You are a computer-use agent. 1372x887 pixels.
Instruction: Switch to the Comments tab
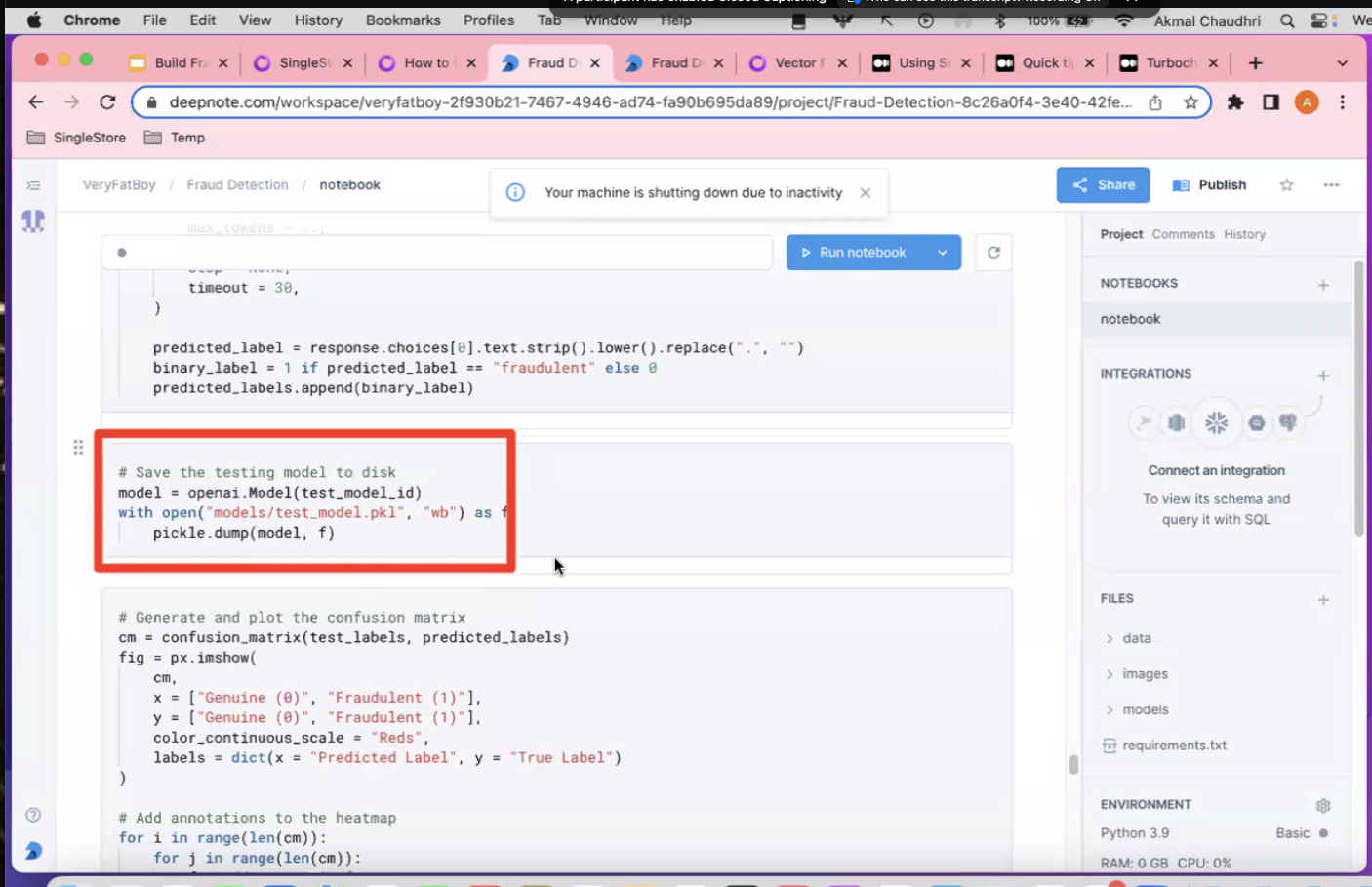[1183, 234]
